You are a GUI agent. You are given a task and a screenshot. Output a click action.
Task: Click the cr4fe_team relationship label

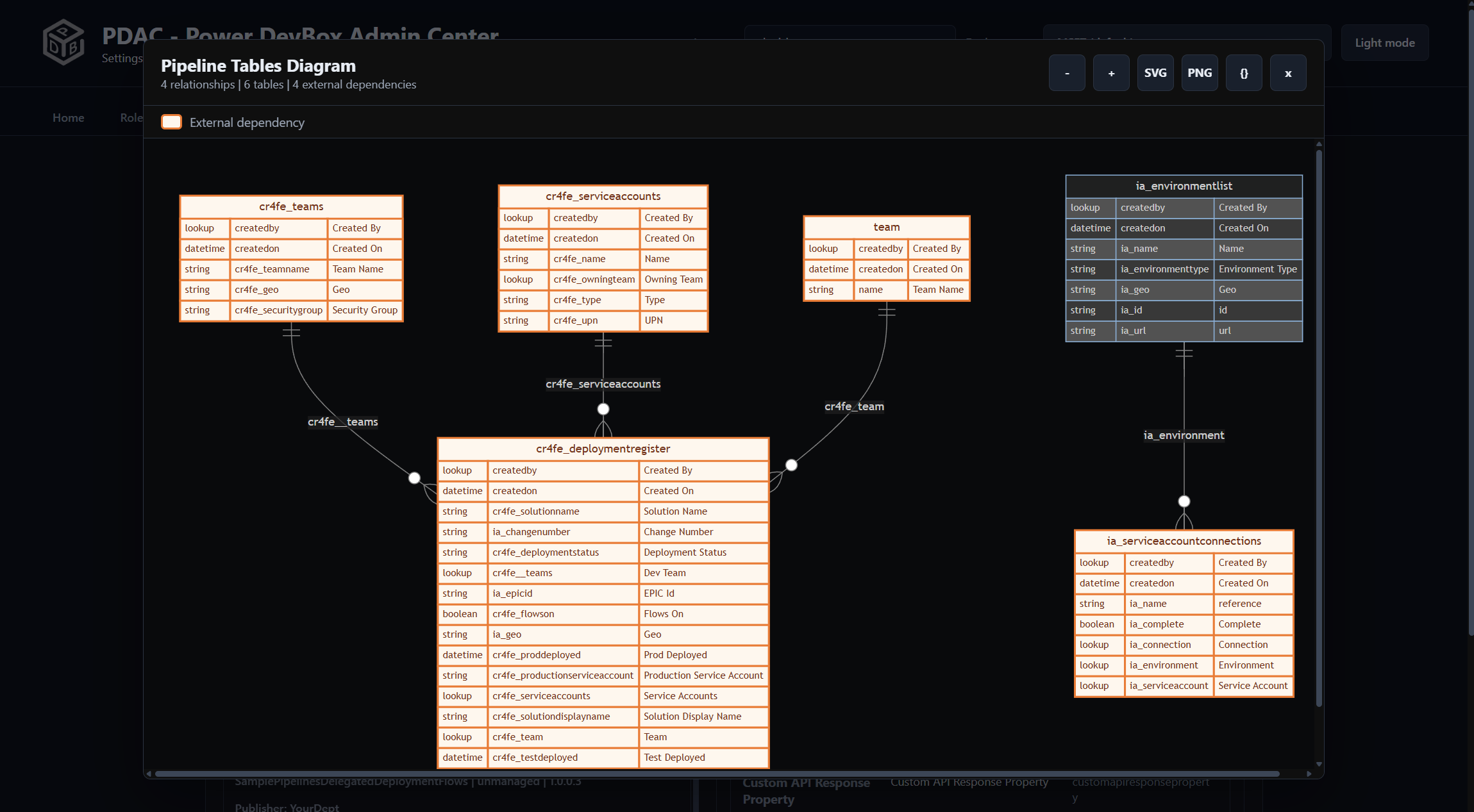855,406
